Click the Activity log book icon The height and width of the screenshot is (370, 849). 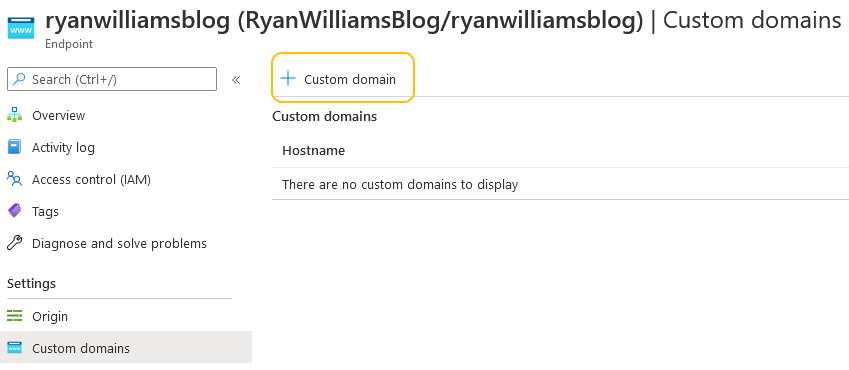pos(15,147)
